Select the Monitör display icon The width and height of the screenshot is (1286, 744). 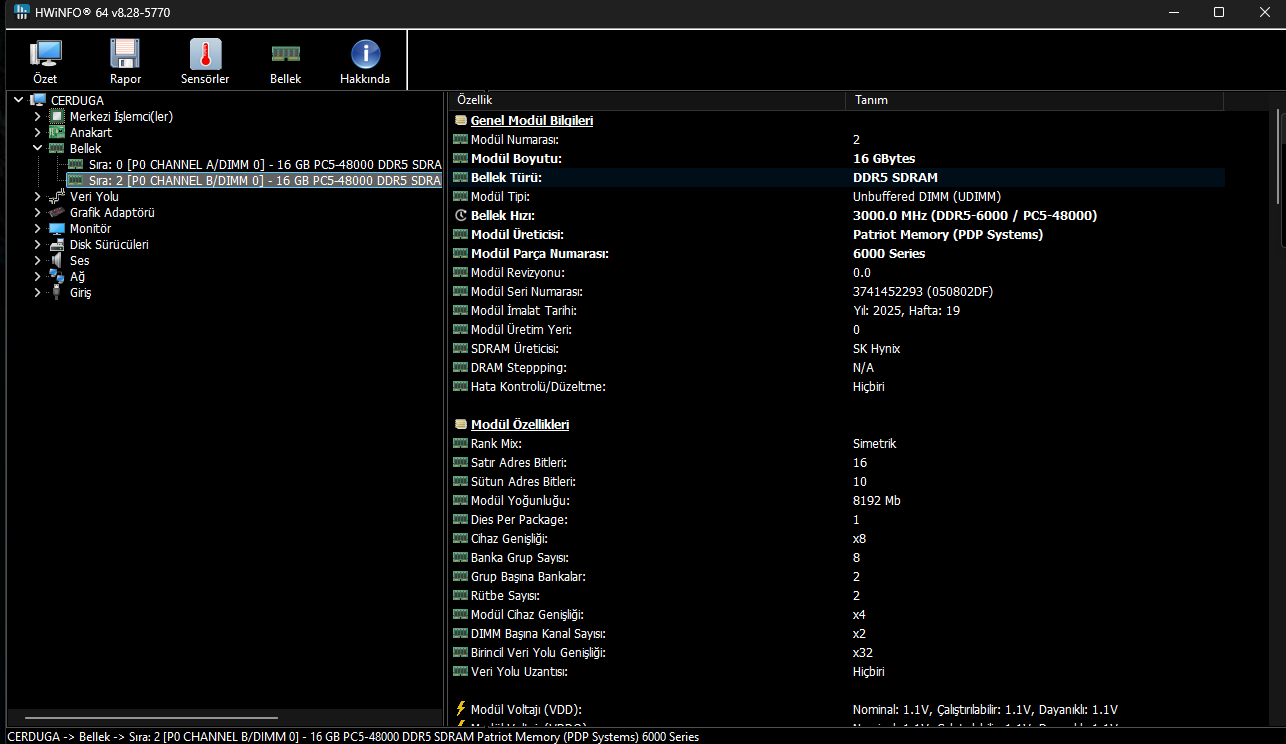57,228
